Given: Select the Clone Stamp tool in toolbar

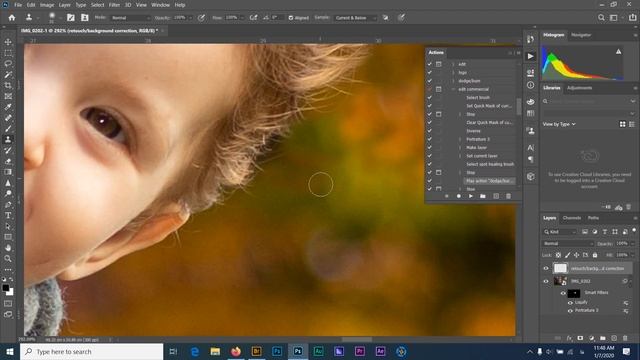Looking at the screenshot, I should [x=8, y=140].
